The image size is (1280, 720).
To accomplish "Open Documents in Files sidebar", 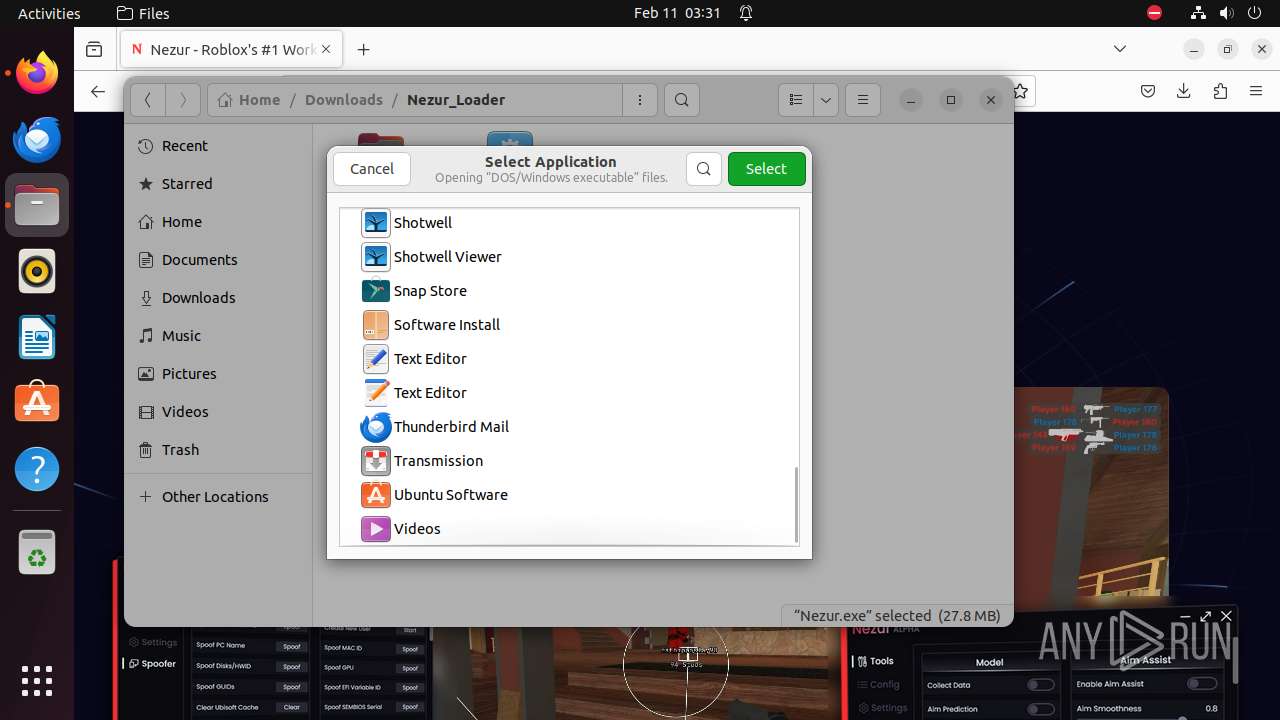I will (218, 260).
